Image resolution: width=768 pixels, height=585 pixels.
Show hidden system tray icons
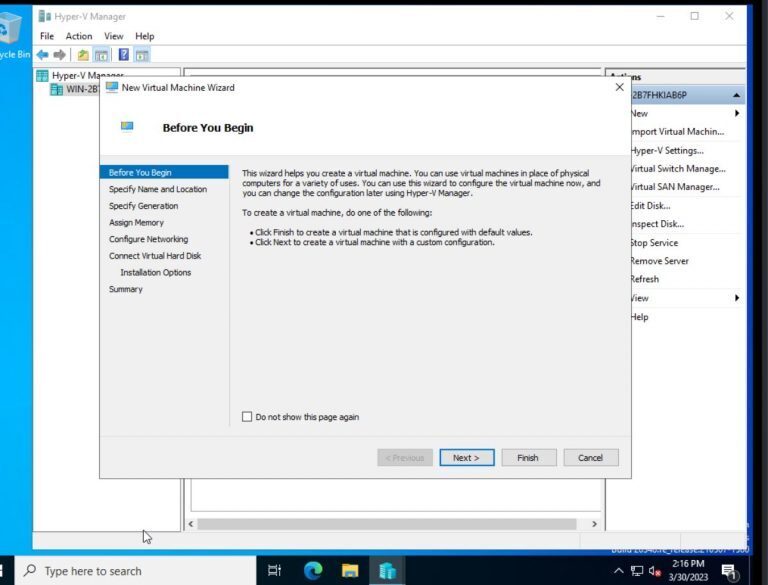pos(618,571)
